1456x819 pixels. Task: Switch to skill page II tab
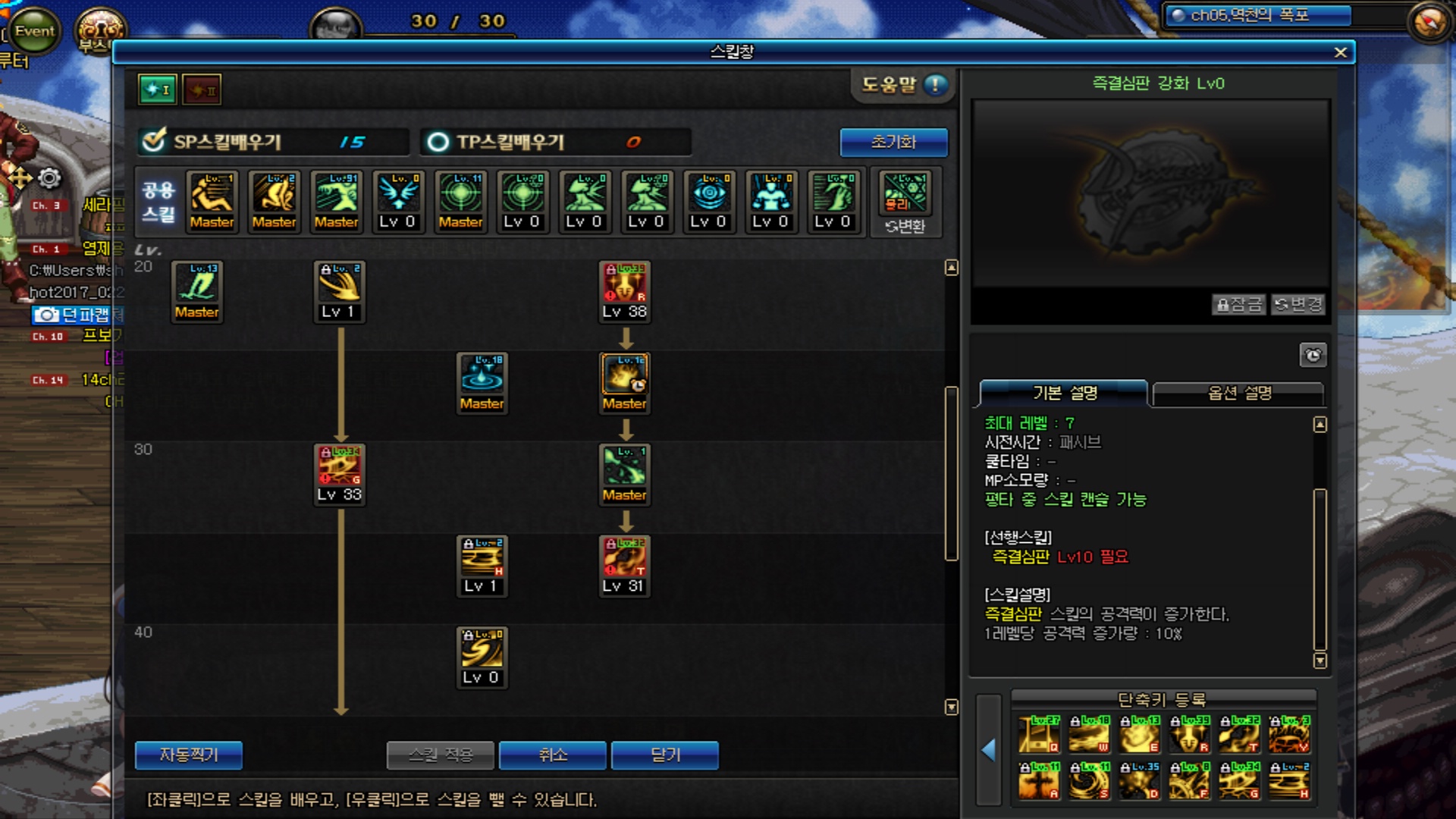202,90
